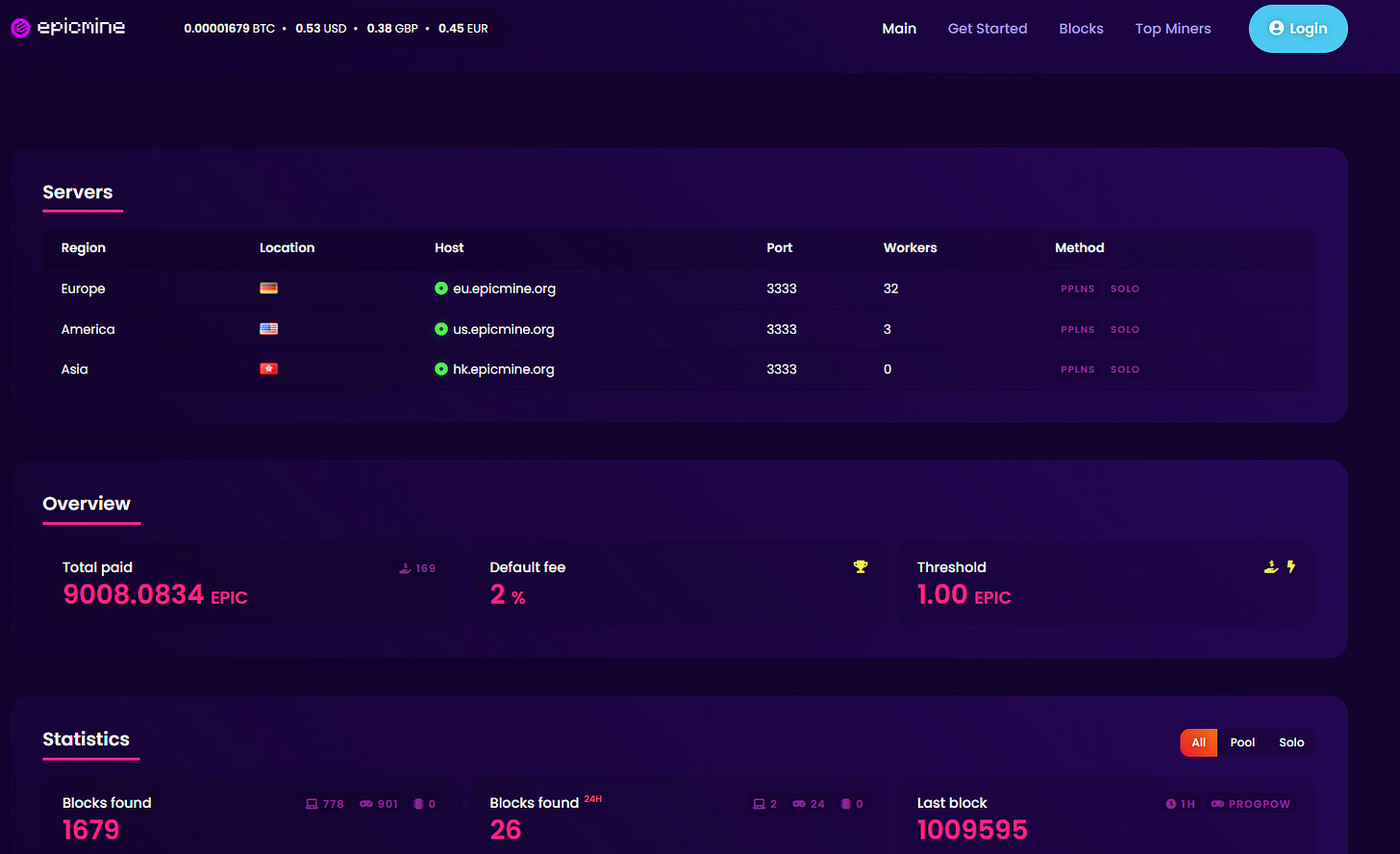The image size is (1400, 854).
Task: Click host eu.epicmine.org
Action: pos(504,289)
